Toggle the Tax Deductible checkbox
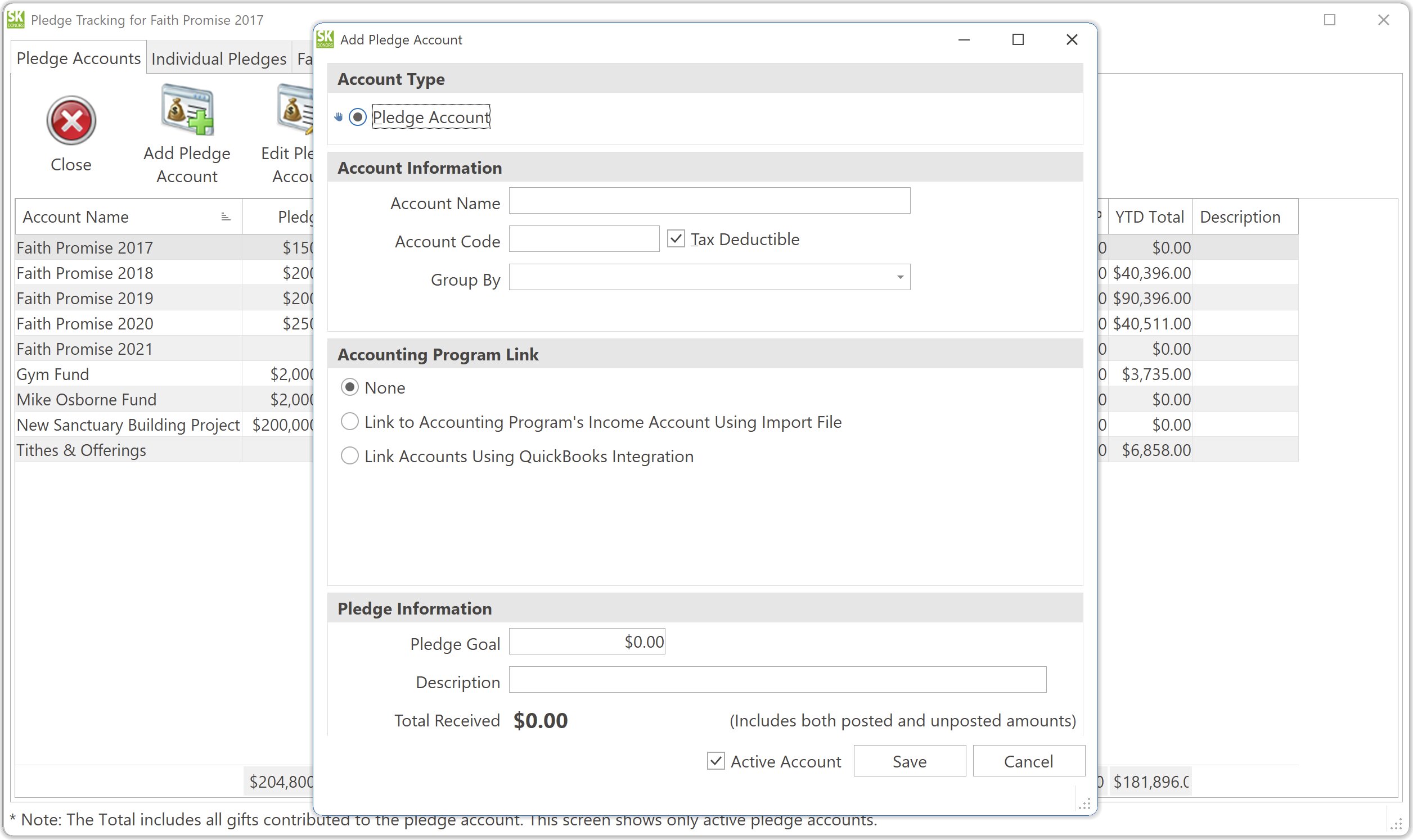Viewport: 1413px width, 840px height. 676,239
